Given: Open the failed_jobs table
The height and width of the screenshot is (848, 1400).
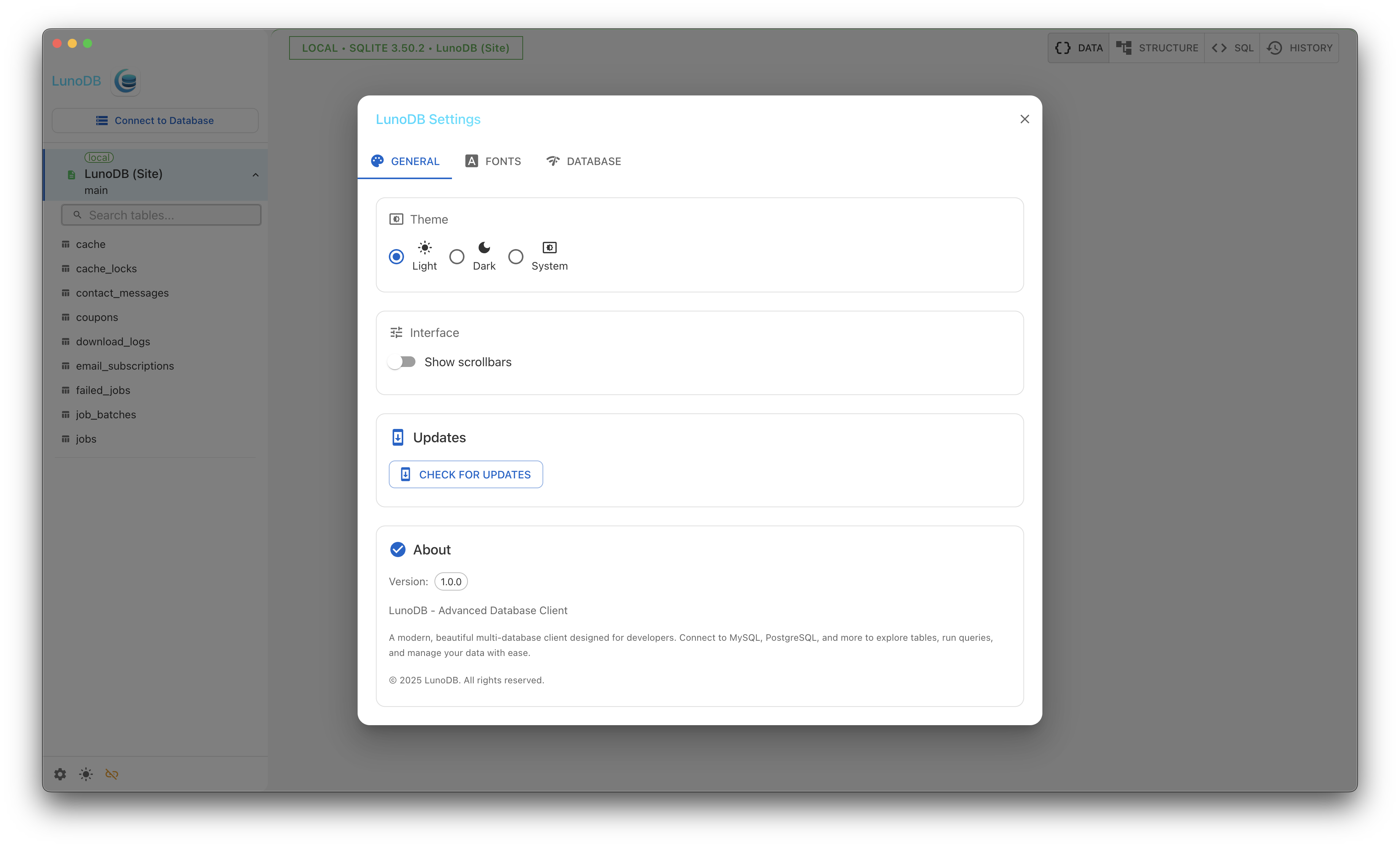Looking at the screenshot, I should 103,390.
